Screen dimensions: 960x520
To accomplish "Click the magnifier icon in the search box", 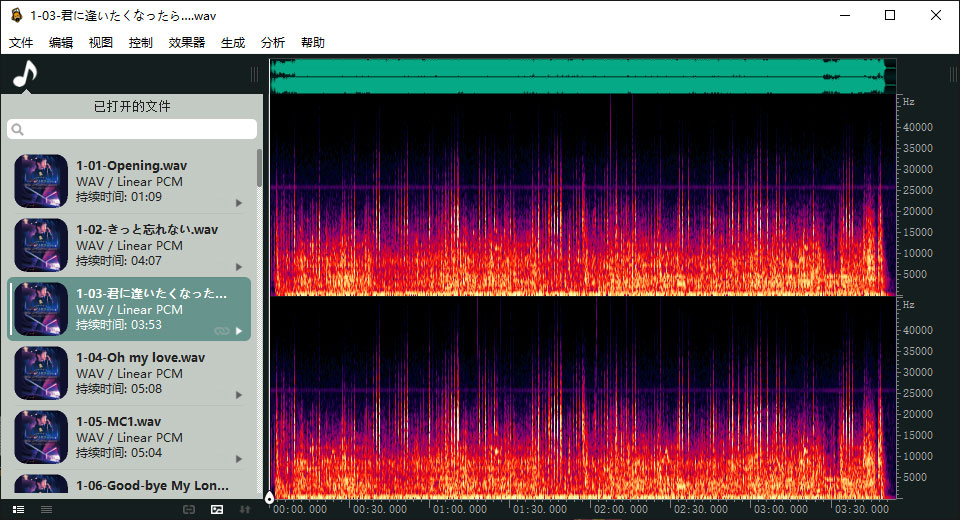I will pos(18,129).
